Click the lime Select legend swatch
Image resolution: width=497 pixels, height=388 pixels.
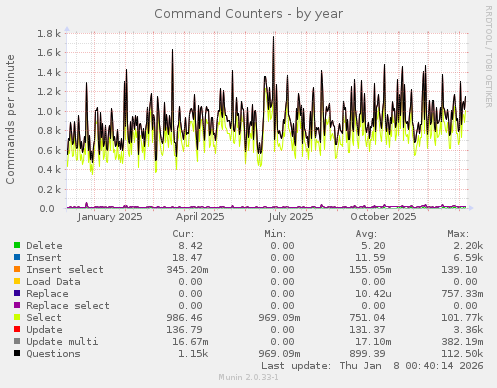17,317
